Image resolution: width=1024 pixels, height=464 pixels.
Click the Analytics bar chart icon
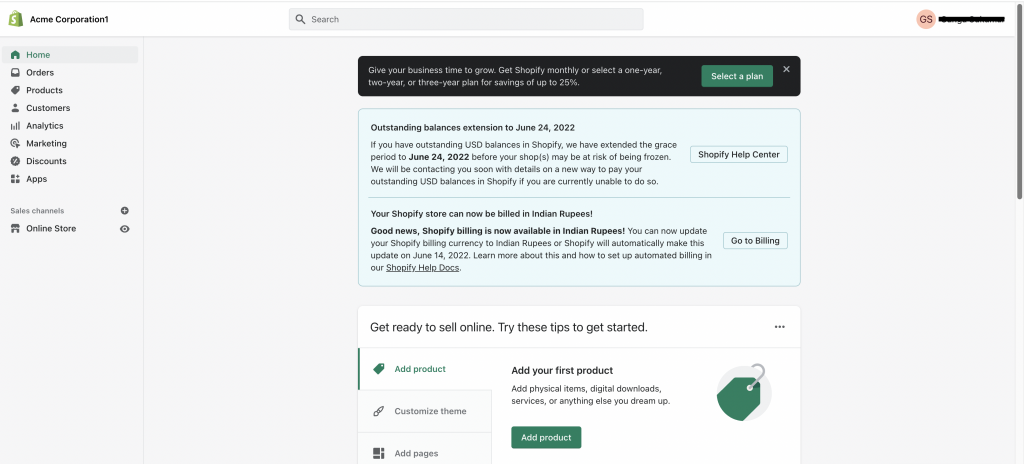point(15,125)
